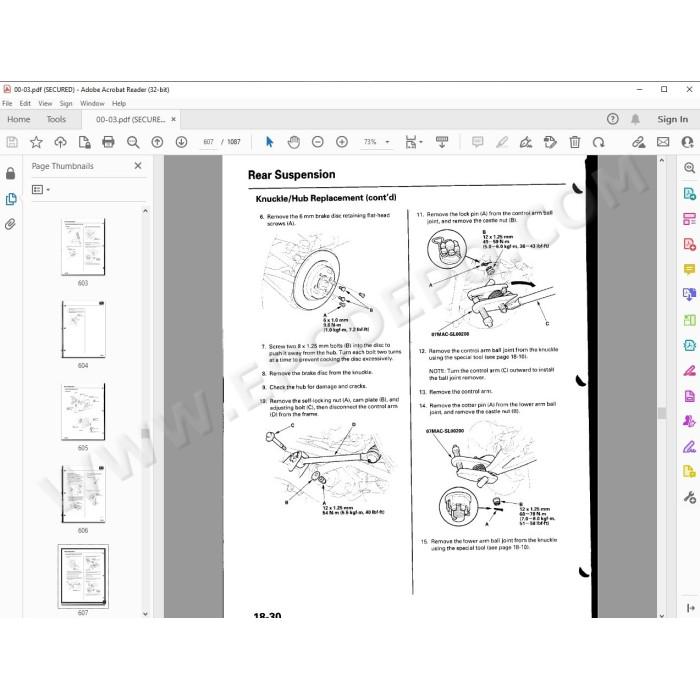The image size is (700, 700).
Task: Click the Add comment note icon
Action: [478, 142]
